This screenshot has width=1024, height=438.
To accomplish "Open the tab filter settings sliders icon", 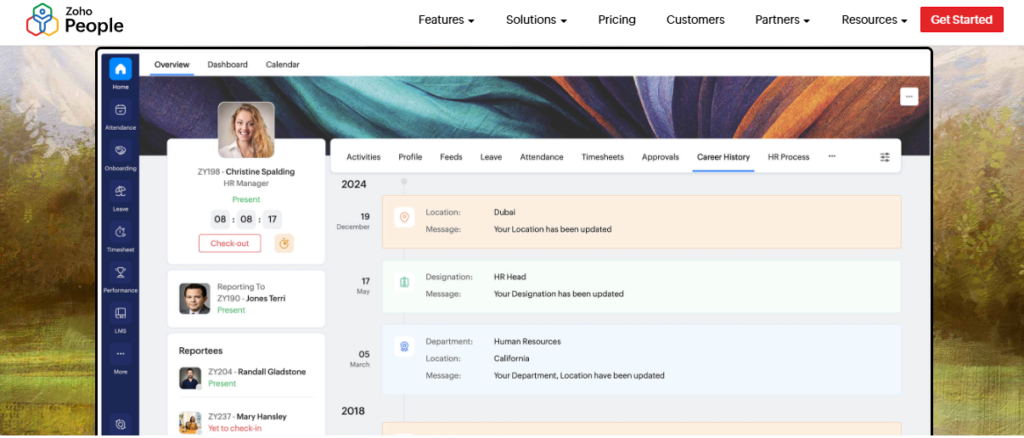I will click(x=885, y=157).
